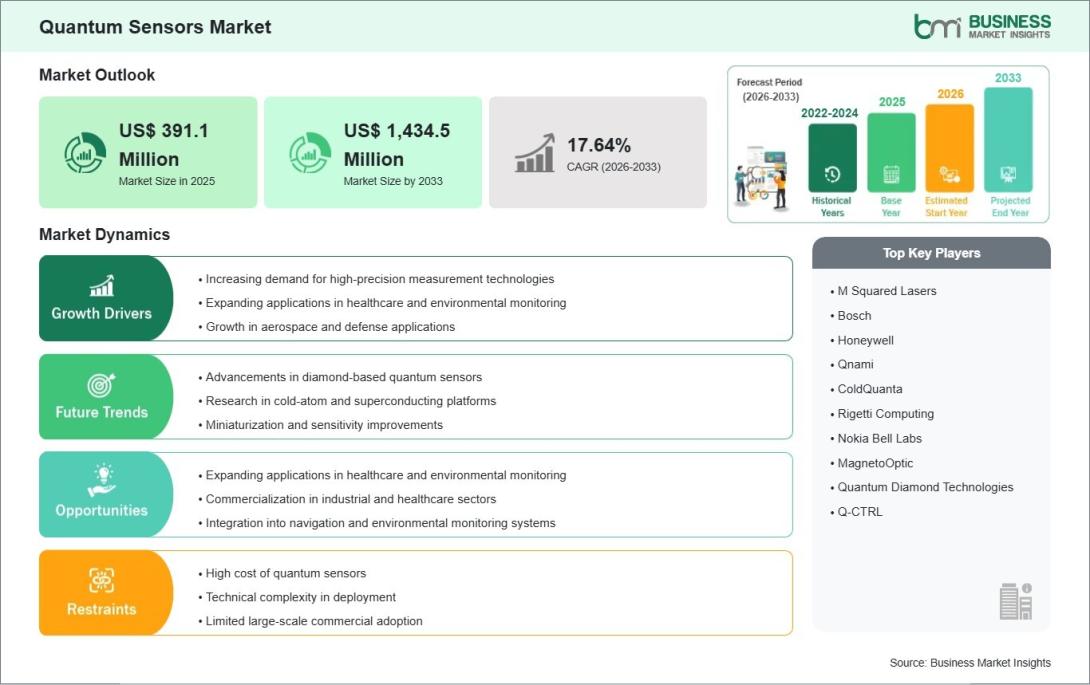Click 'Estimated Start Year' label
The height and width of the screenshot is (685, 1090).
click(x=946, y=207)
